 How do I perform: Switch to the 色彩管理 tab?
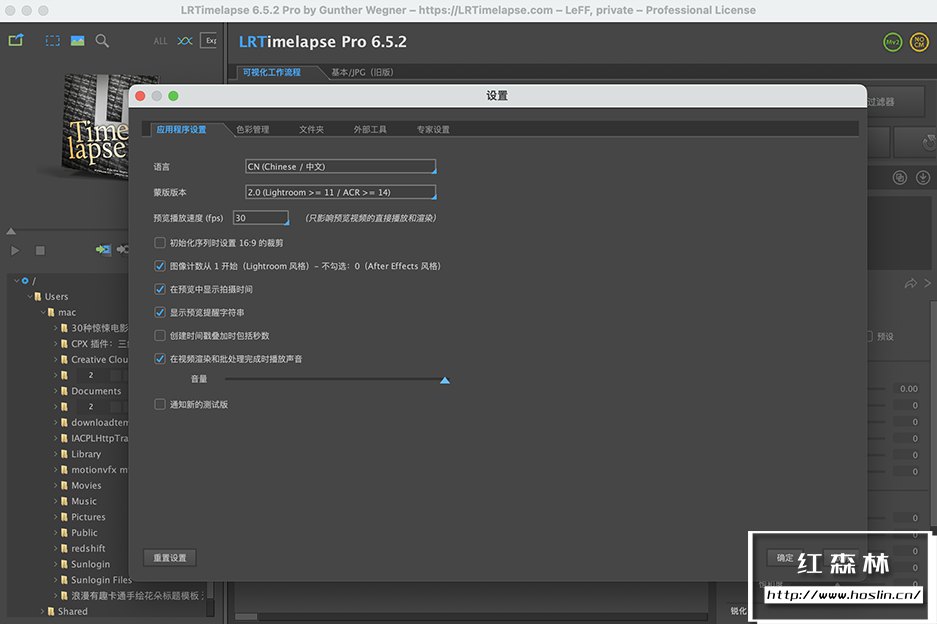click(252, 129)
